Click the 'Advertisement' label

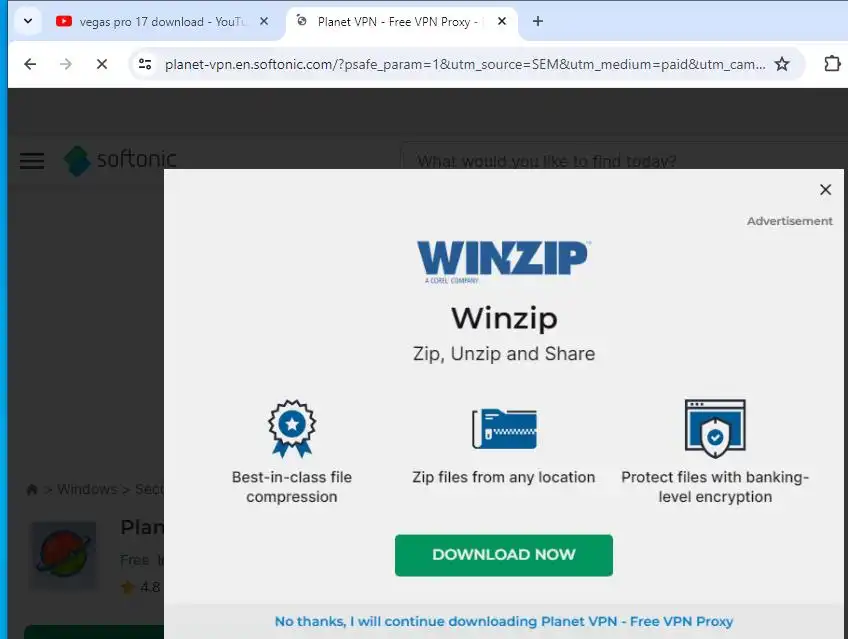(790, 221)
